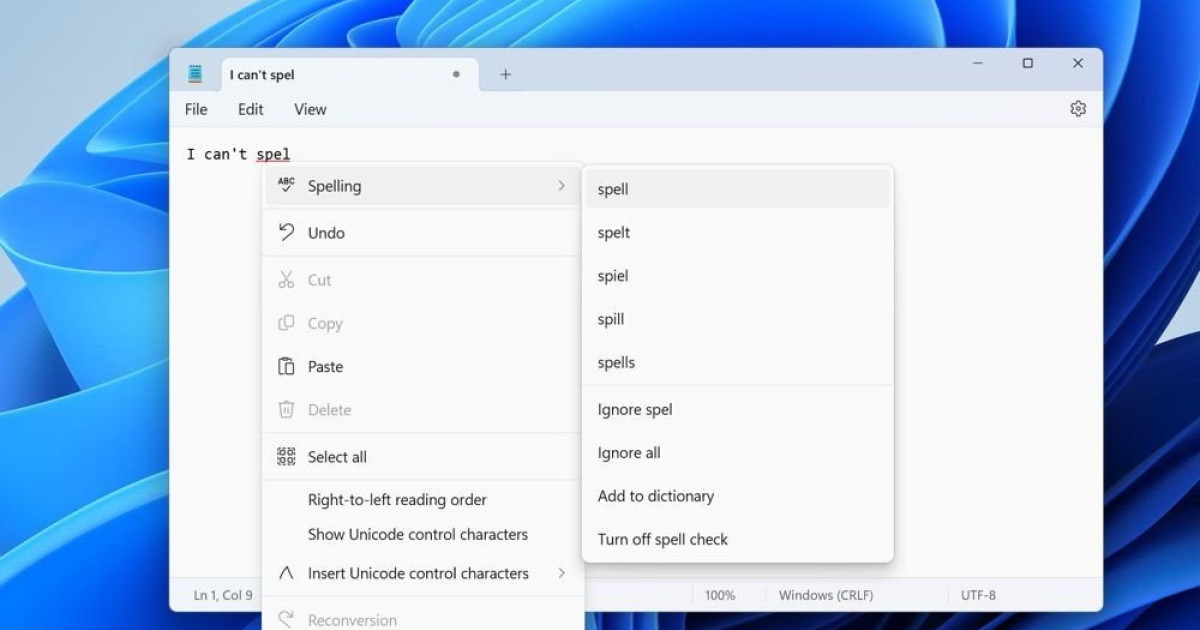Select the Paste clipboard icon
This screenshot has width=1200, height=630.
coord(284,366)
